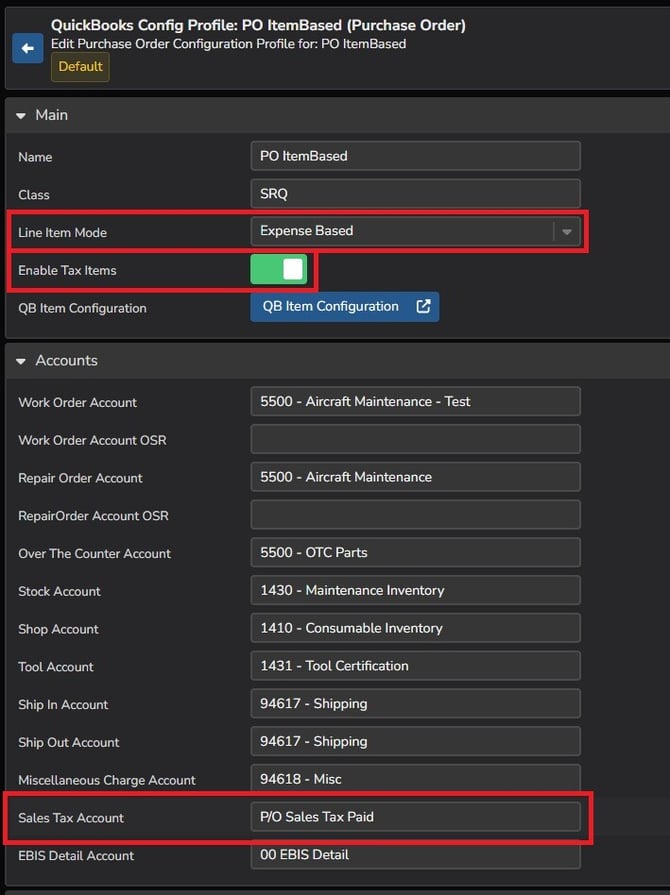Click Over The Counter Account field

[415, 553]
